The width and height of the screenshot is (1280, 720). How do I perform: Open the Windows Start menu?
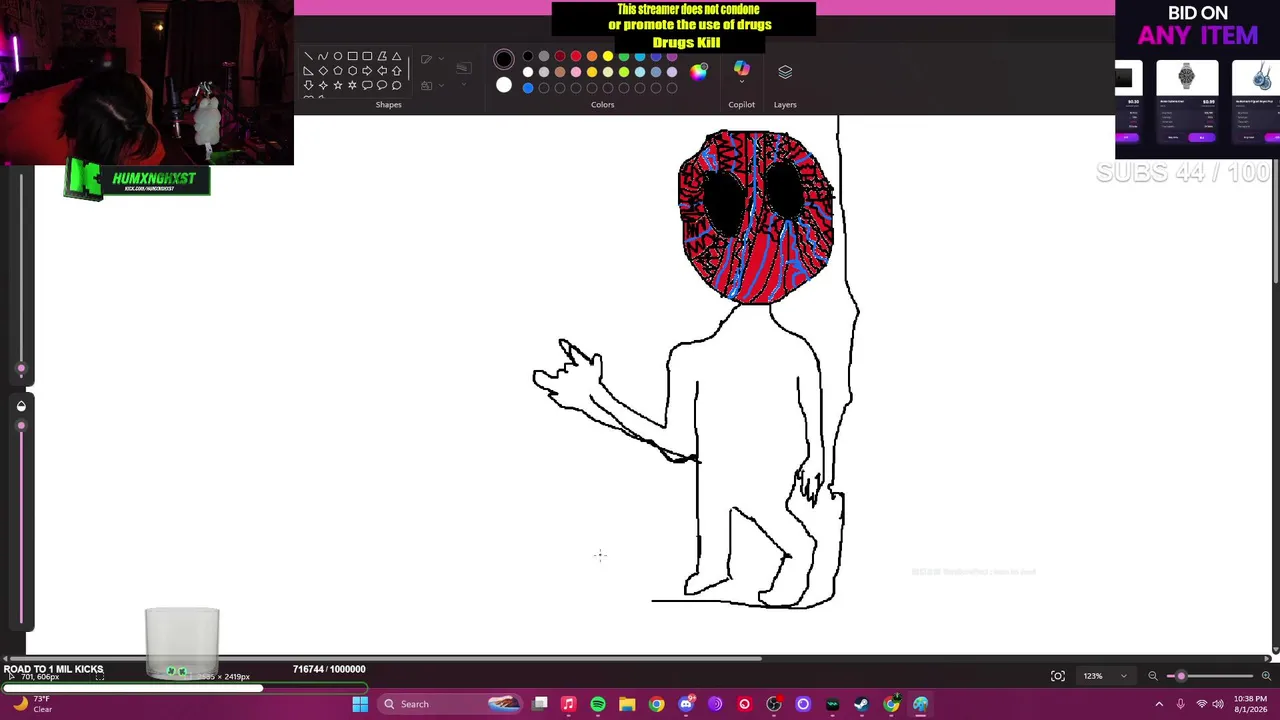(x=360, y=704)
